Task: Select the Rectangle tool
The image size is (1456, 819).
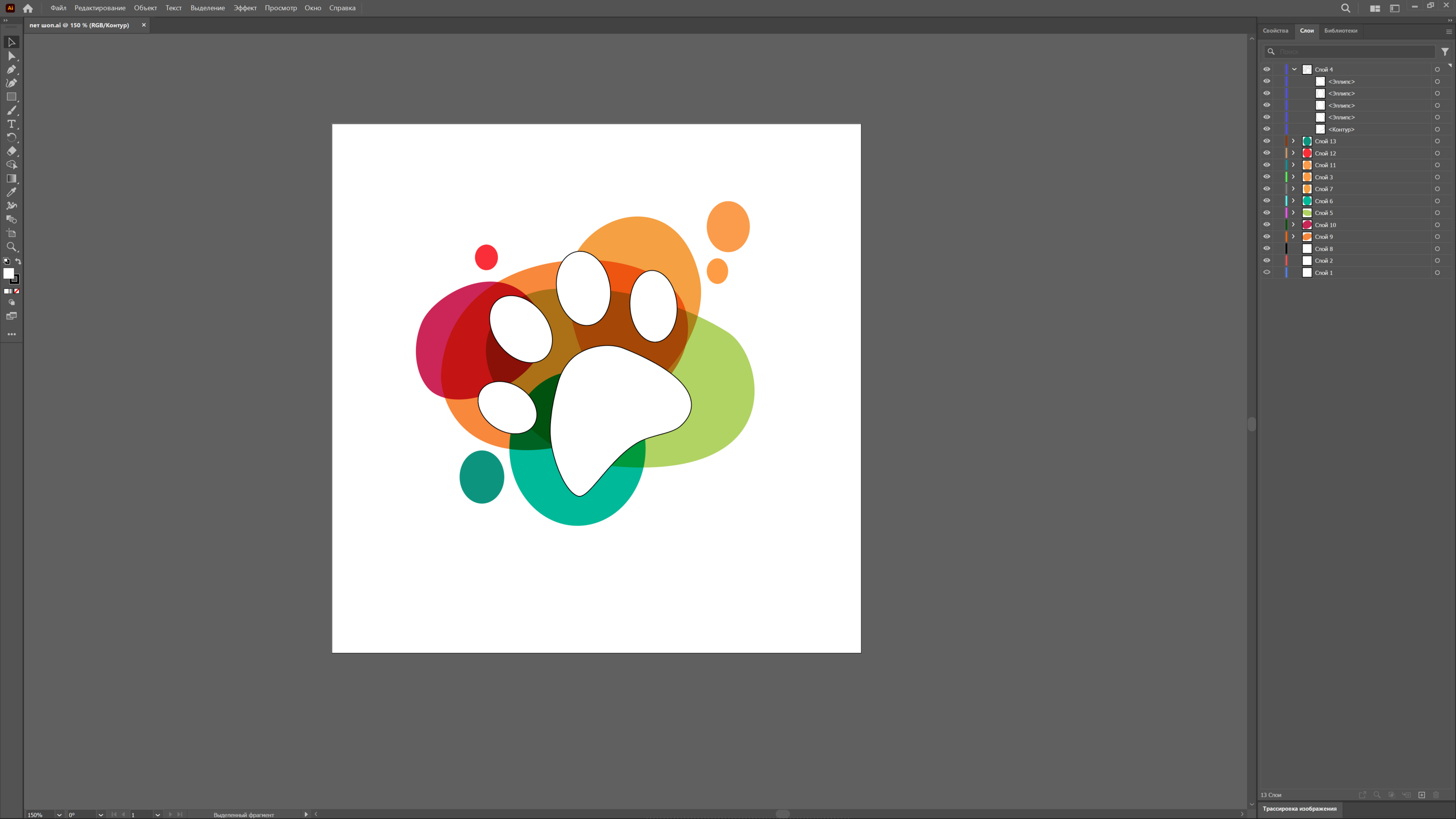Action: [11, 96]
